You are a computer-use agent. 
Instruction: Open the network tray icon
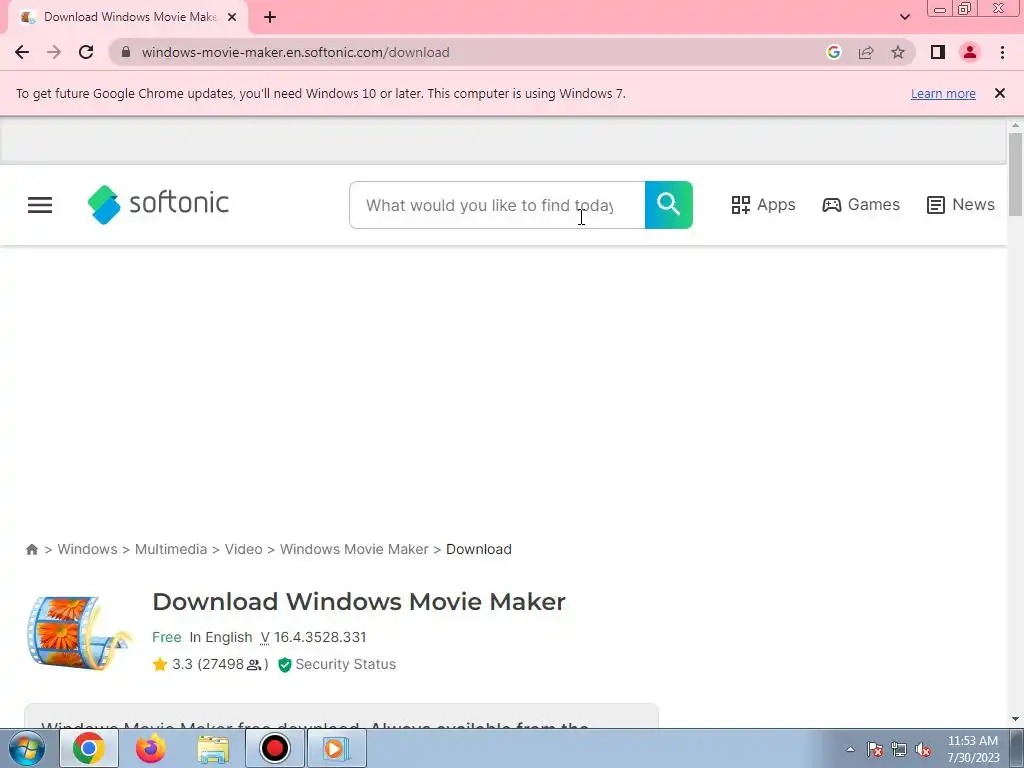click(x=899, y=749)
